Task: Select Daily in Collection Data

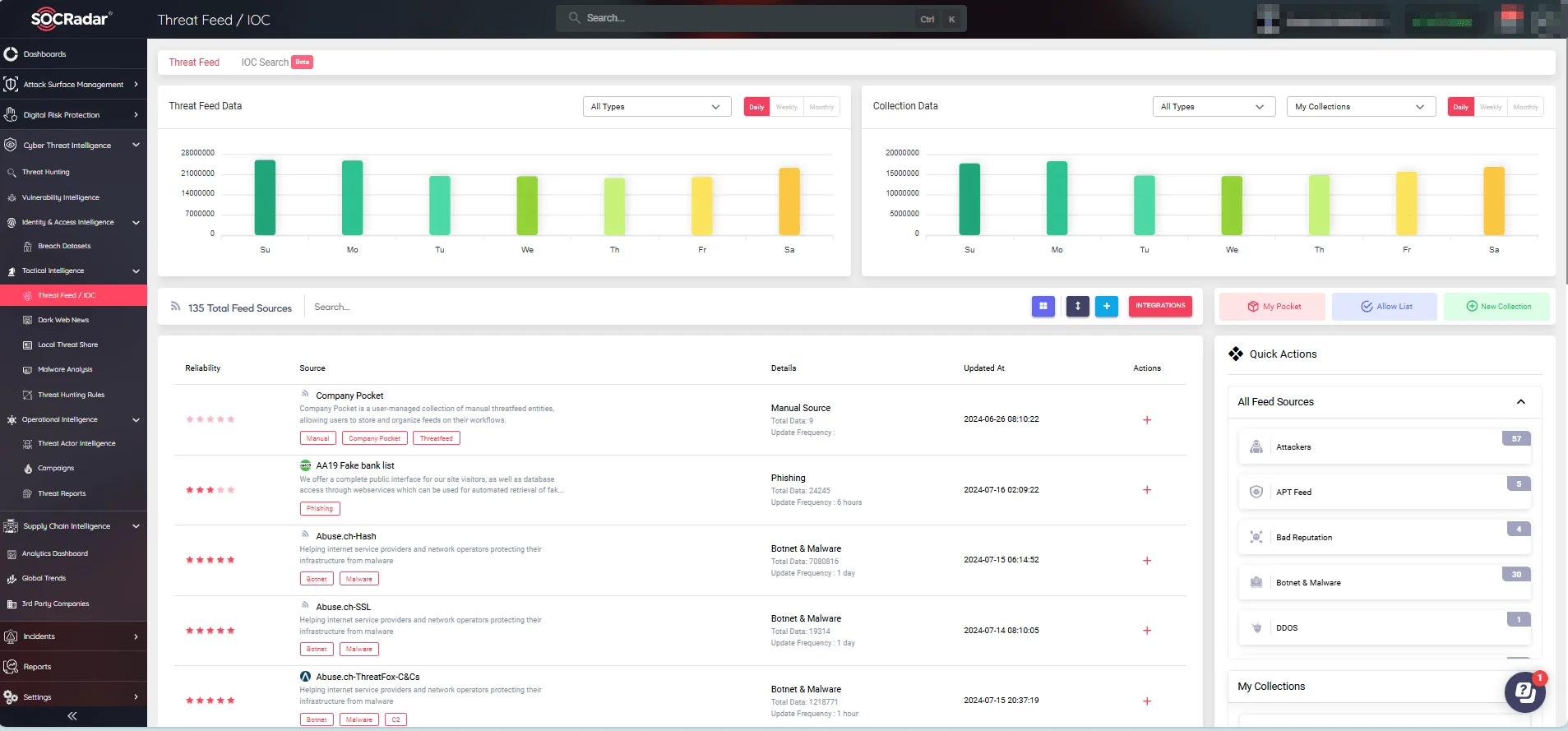Action: (x=1460, y=107)
